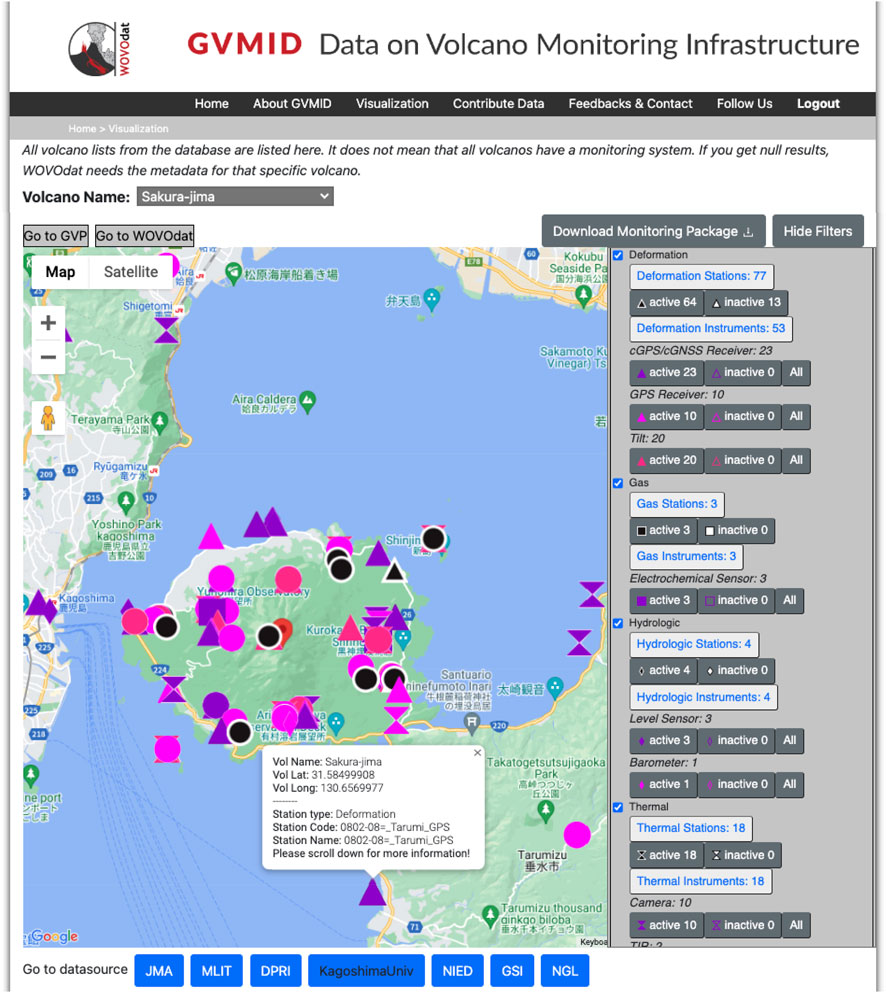Click the white-outlined black triangle marker near Shinjima
This screenshot has height=993, width=886.
coord(395,571)
